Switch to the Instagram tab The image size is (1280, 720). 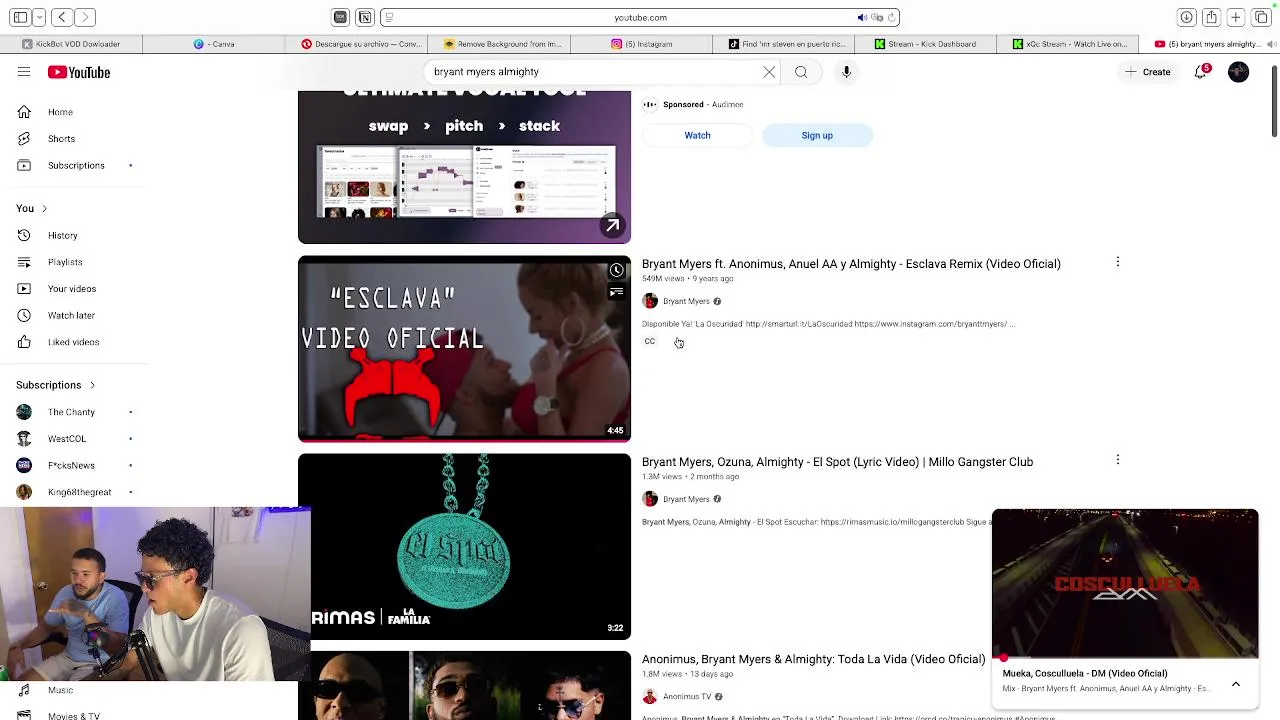[x=642, y=44]
